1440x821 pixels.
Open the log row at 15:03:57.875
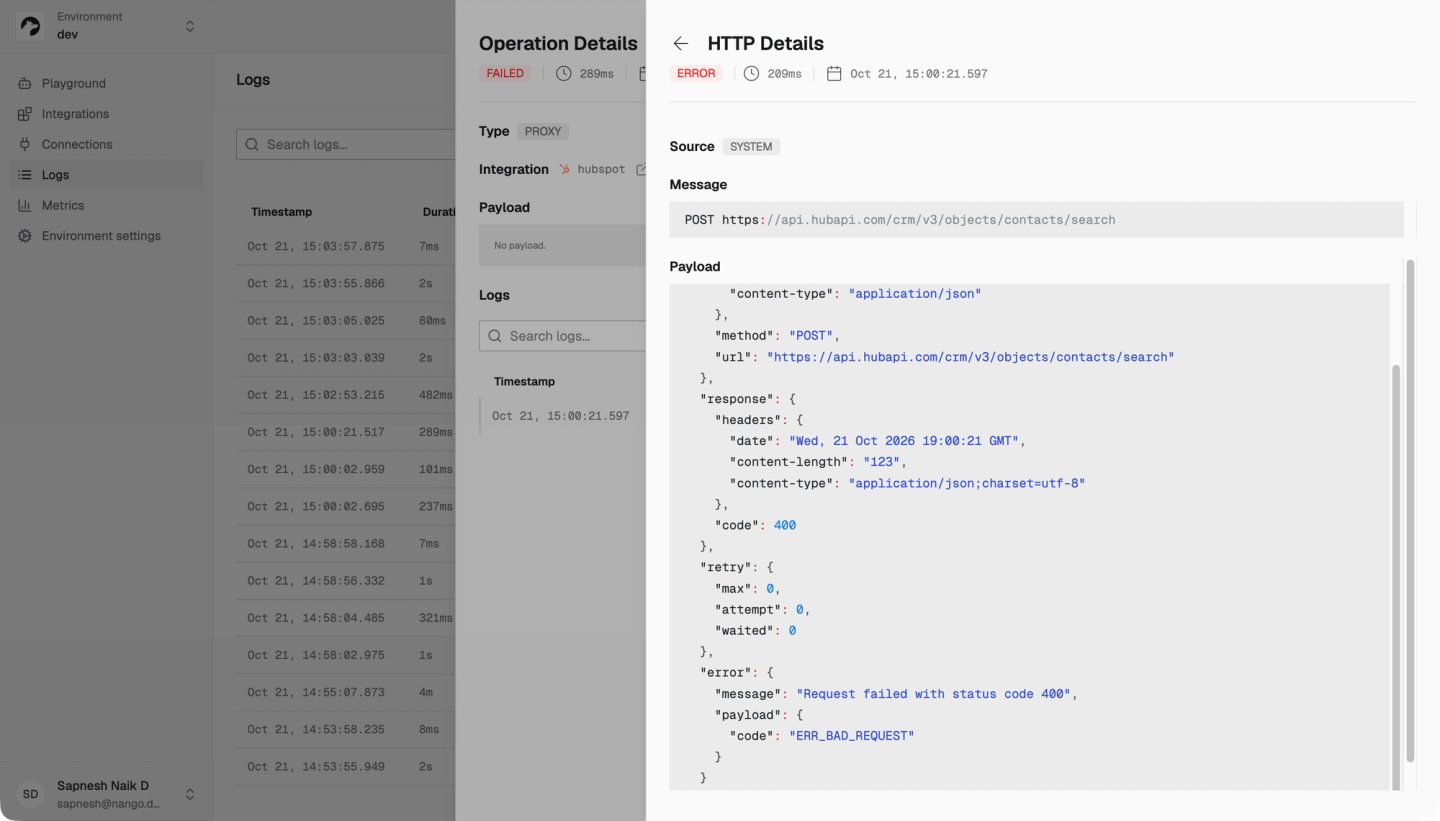[x=346, y=246]
